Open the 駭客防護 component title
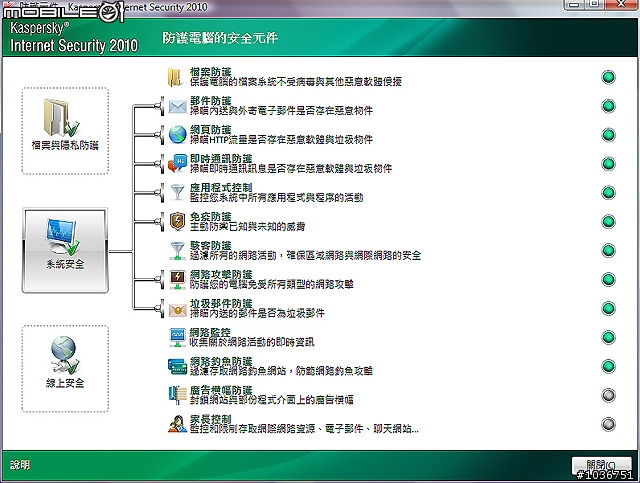 coord(210,246)
